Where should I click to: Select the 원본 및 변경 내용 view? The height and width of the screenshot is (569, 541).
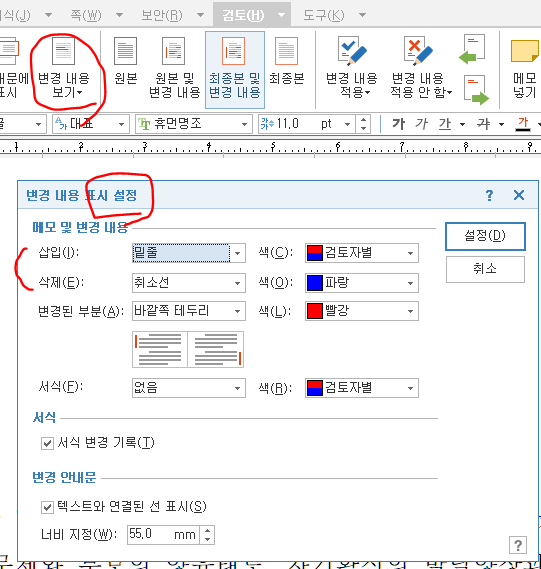[174, 68]
